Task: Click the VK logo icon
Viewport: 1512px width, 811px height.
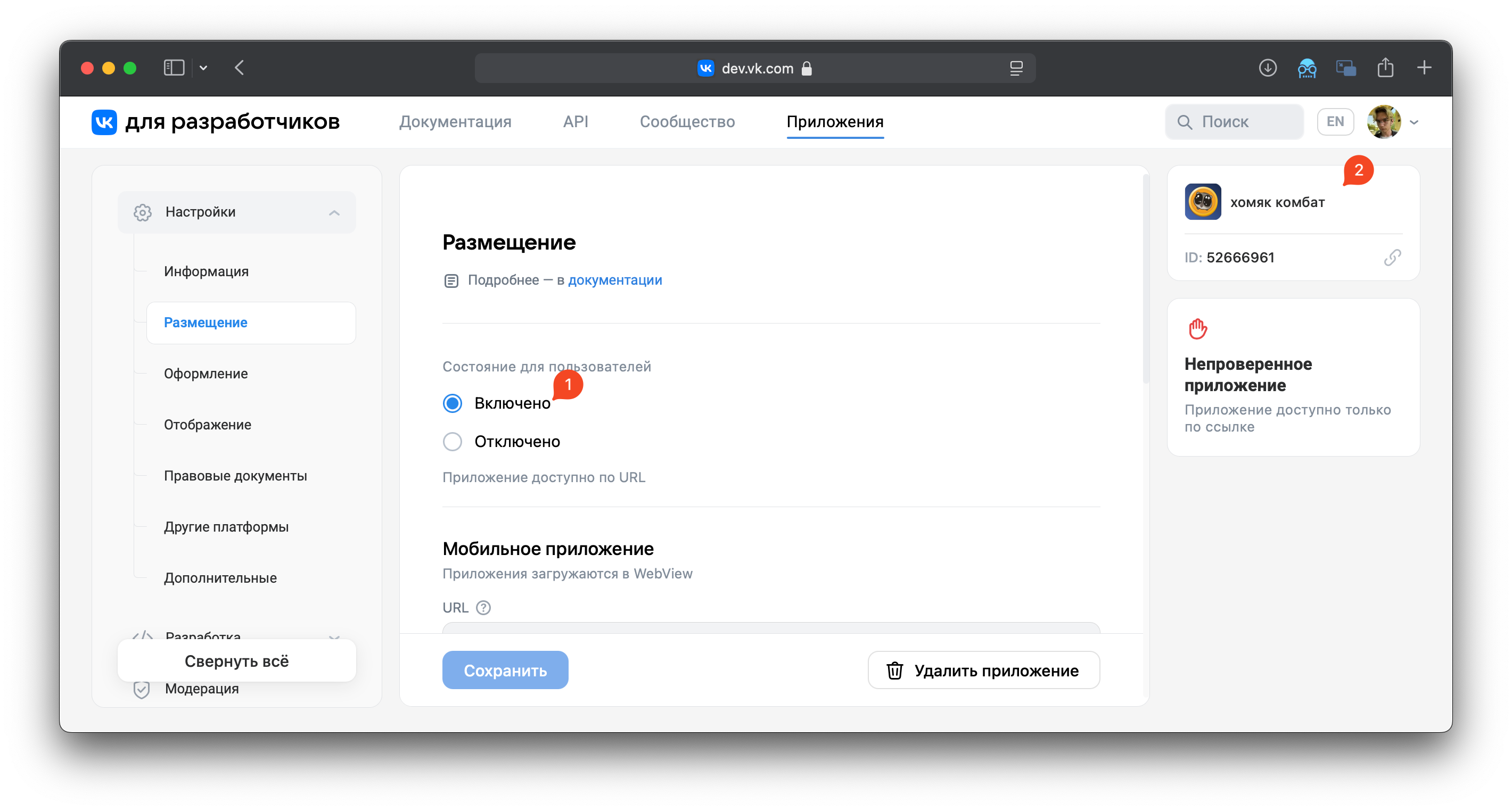Action: (104, 122)
